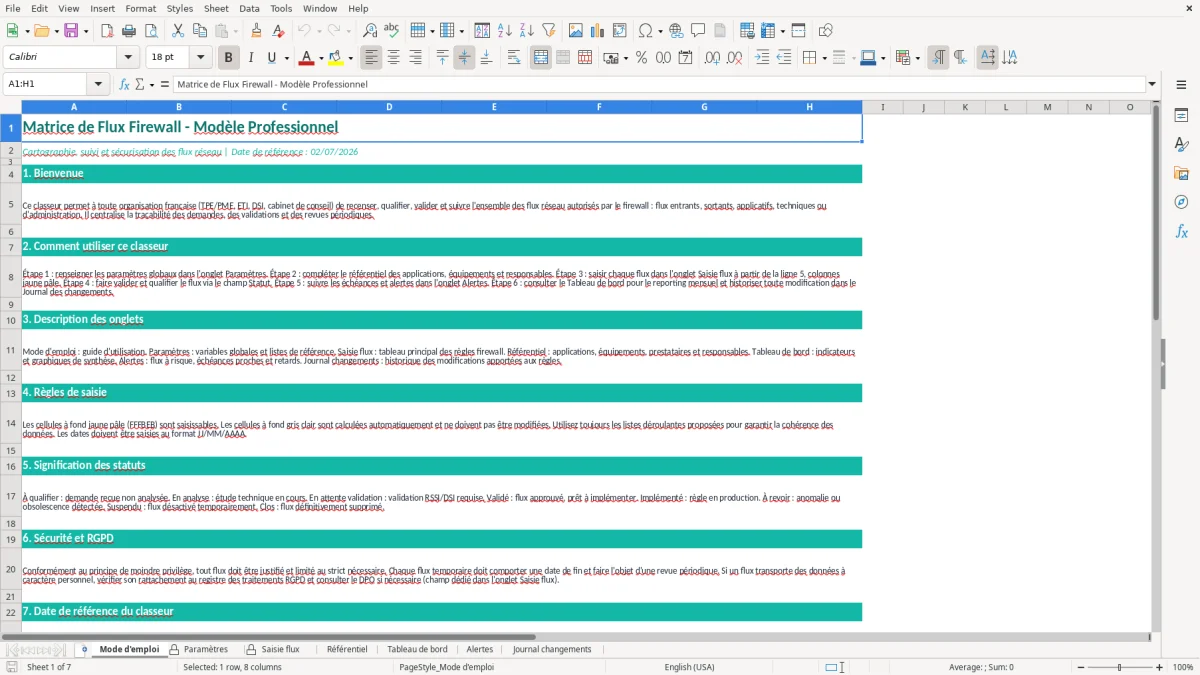Open the Sheet menu
The height and width of the screenshot is (675, 1200).
[x=216, y=8]
